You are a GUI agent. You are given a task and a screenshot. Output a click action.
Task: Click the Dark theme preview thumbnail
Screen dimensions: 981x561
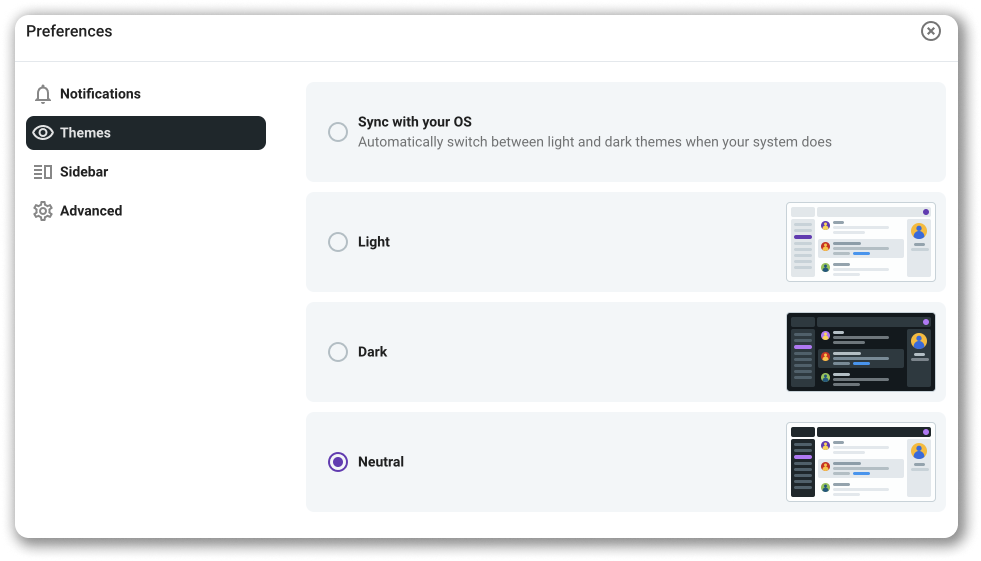[860, 352]
